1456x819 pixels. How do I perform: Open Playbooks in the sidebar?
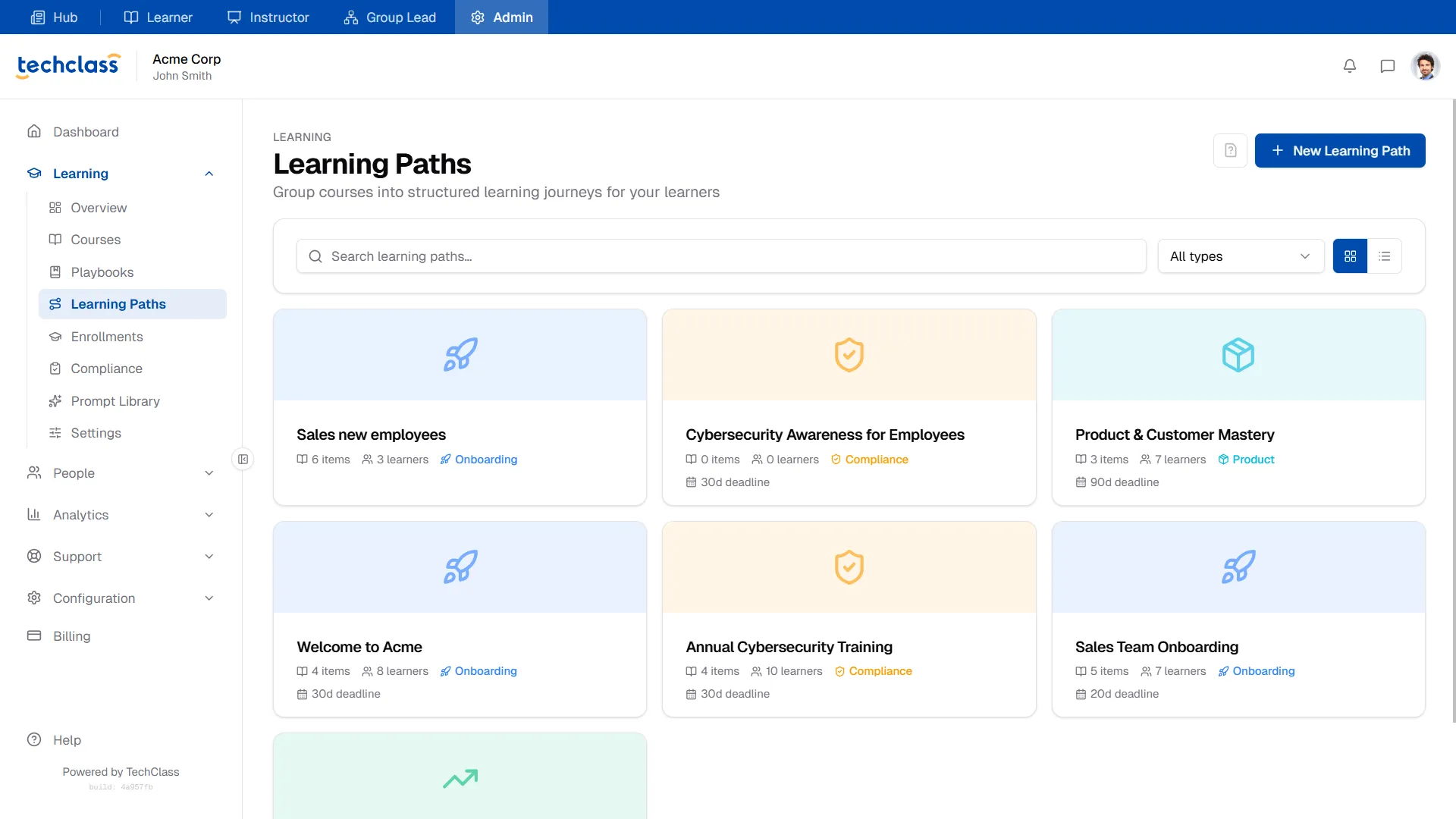tap(133, 272)
